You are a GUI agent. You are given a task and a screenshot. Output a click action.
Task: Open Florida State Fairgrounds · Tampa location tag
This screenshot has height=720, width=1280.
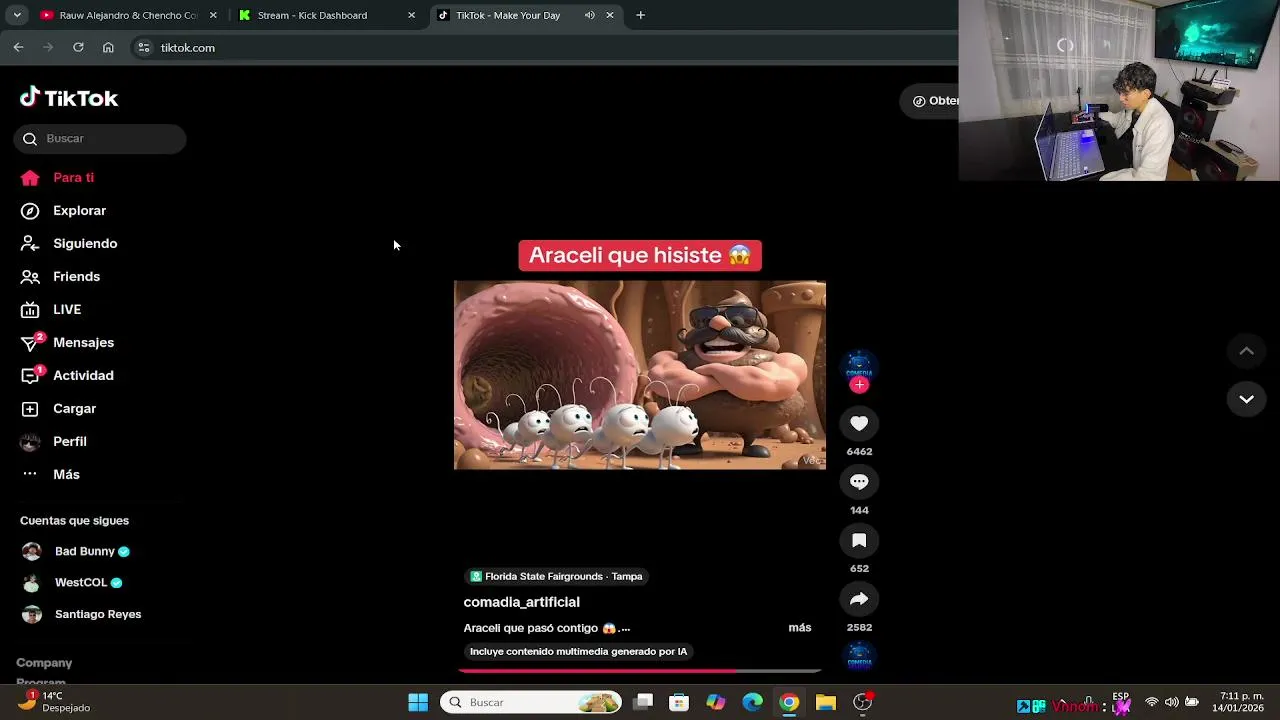click(556, 576)
